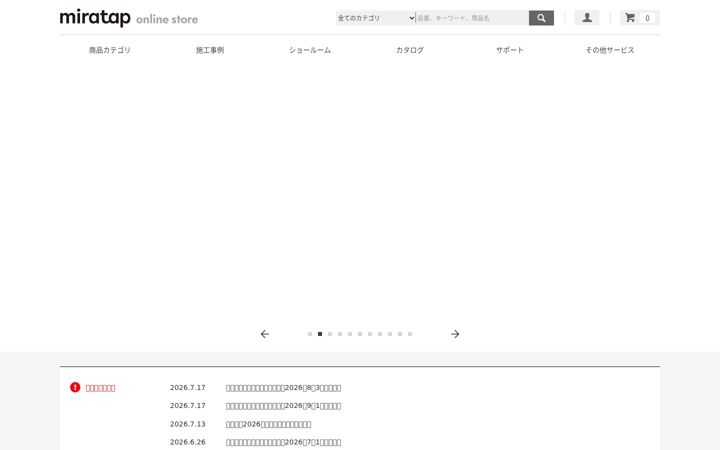Open the notice dated 2026.7.13
Image resolution: width=720 pixels, height=450 pixels.
coord(268,424)
